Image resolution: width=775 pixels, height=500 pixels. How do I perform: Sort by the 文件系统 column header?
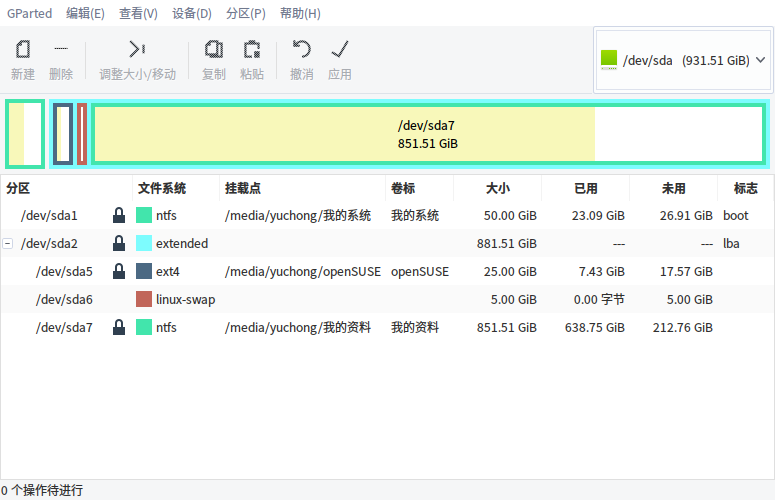pyautogui.click(x=176, y=188)
